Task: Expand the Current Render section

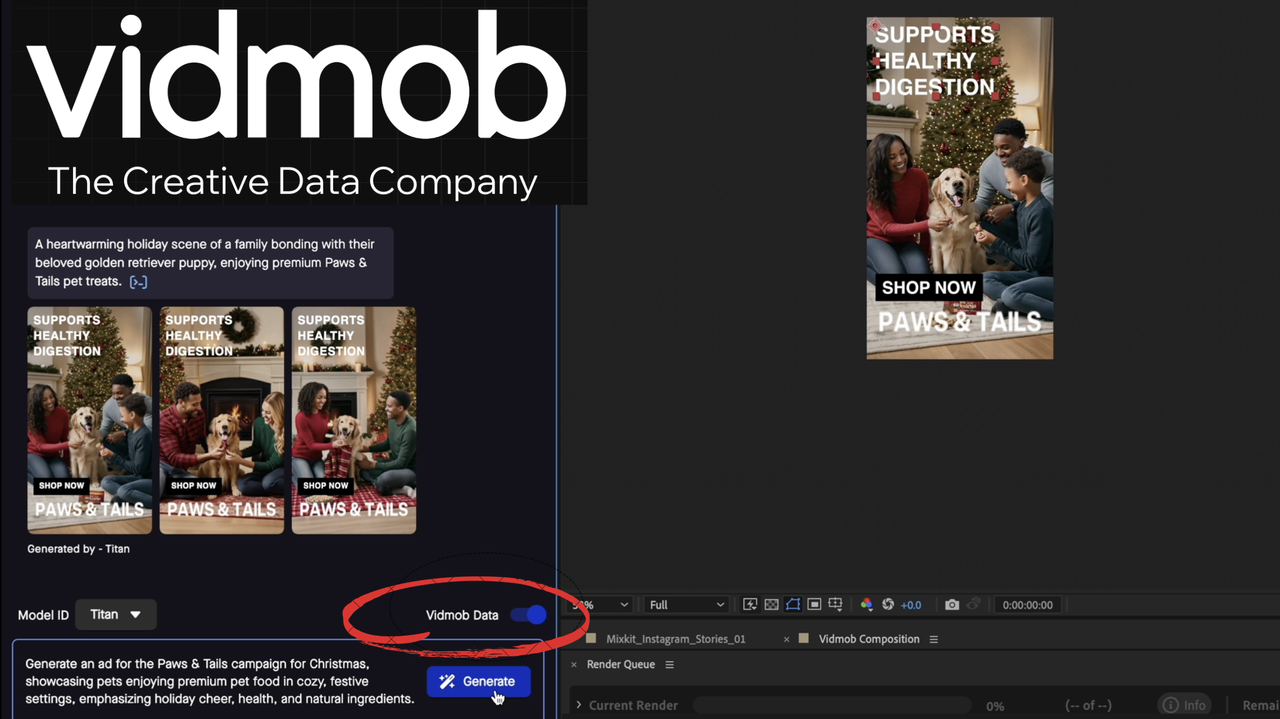Action: click(x=578, y=705)
